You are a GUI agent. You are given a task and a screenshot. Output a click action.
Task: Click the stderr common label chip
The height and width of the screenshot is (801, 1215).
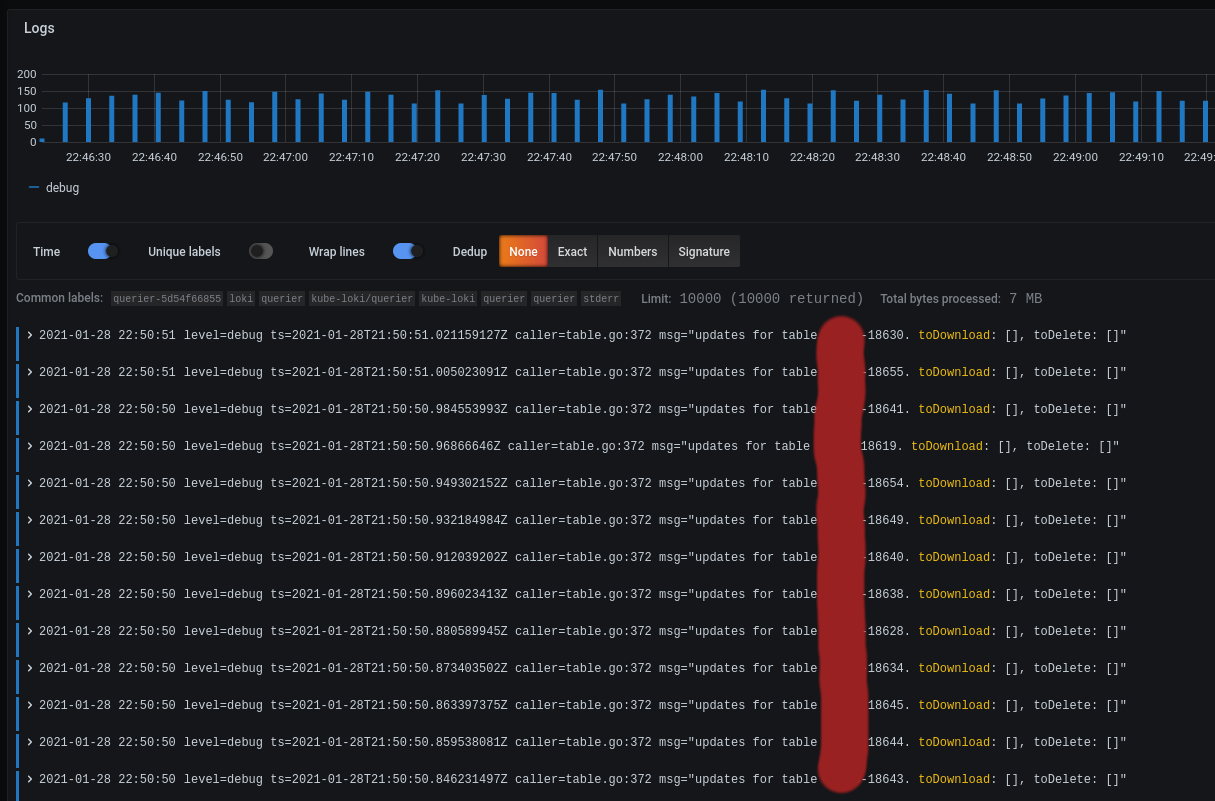coord(600,298)
